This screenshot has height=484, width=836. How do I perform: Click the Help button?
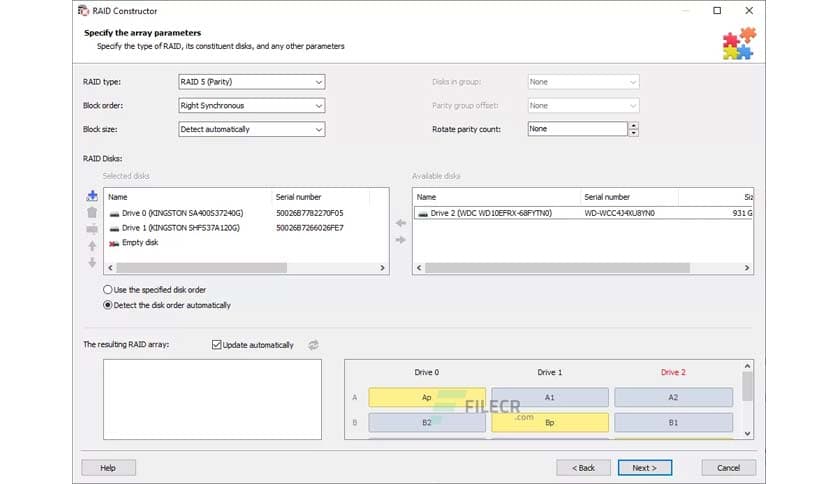[x=108, y=467]
